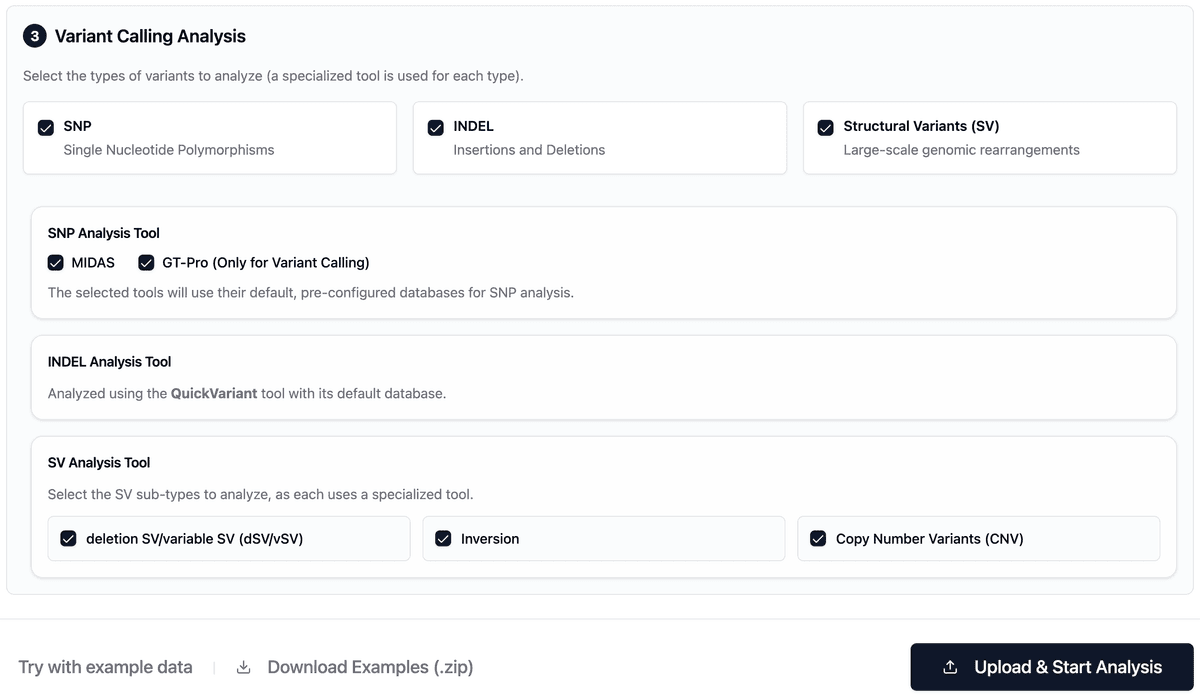This screenshot has width=1200, height=697.
Task: Uncheck deletion SV/variable SV (dSV/vSV)
Action: [x=67, y=538]
